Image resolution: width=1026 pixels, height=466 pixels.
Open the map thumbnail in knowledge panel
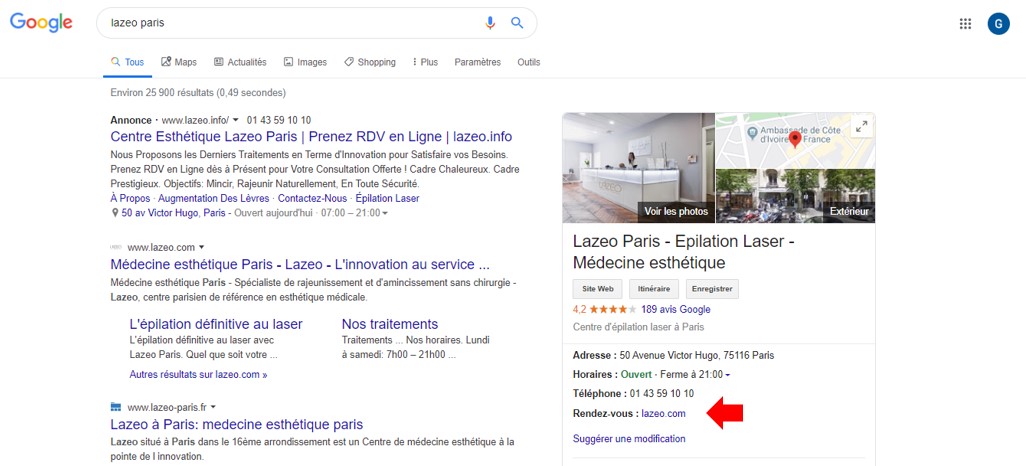pyautogui.click(x=795, y=140)
